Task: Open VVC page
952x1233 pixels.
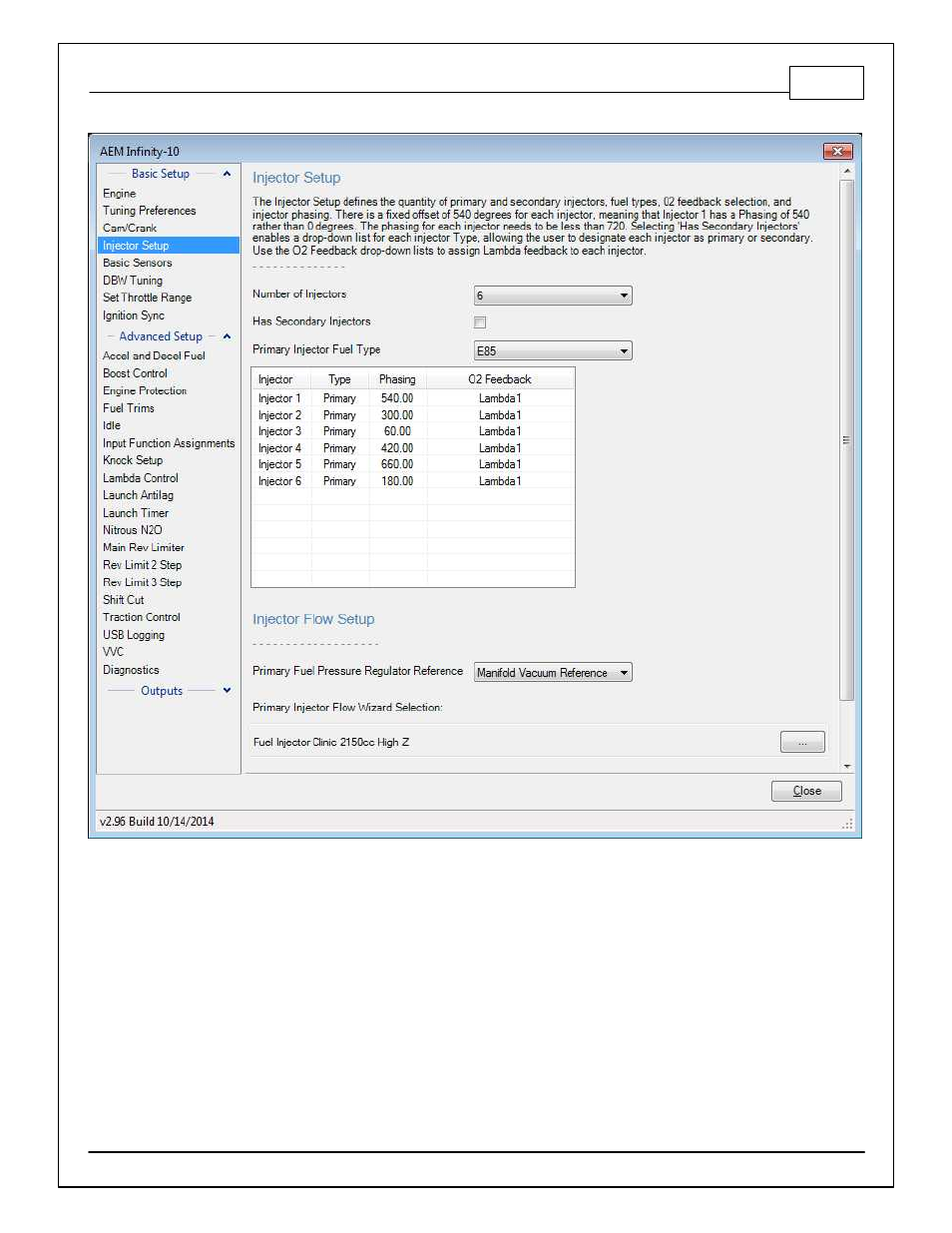Action: (114, 652)
